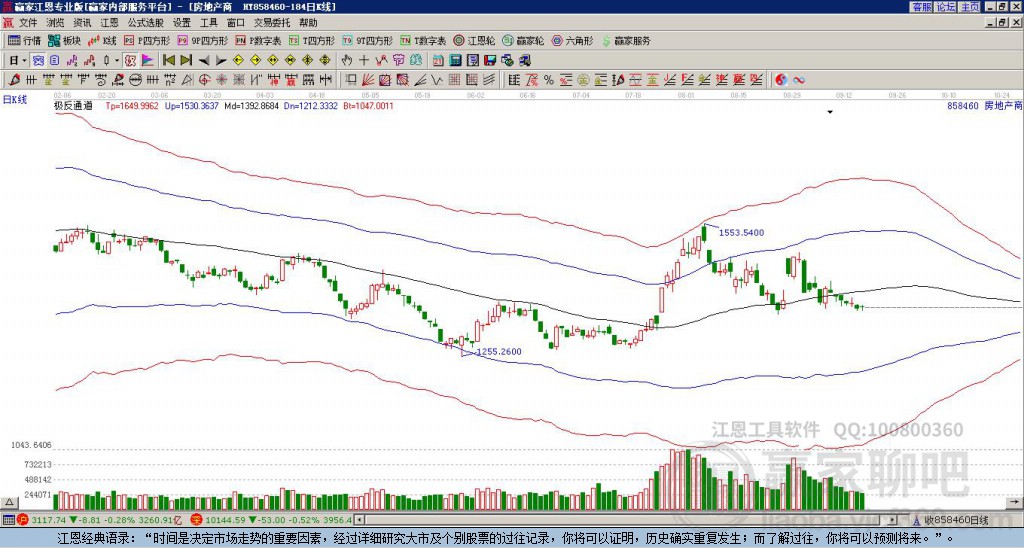
Task: Click the black left arrow icon
Action: coord(204,61)
